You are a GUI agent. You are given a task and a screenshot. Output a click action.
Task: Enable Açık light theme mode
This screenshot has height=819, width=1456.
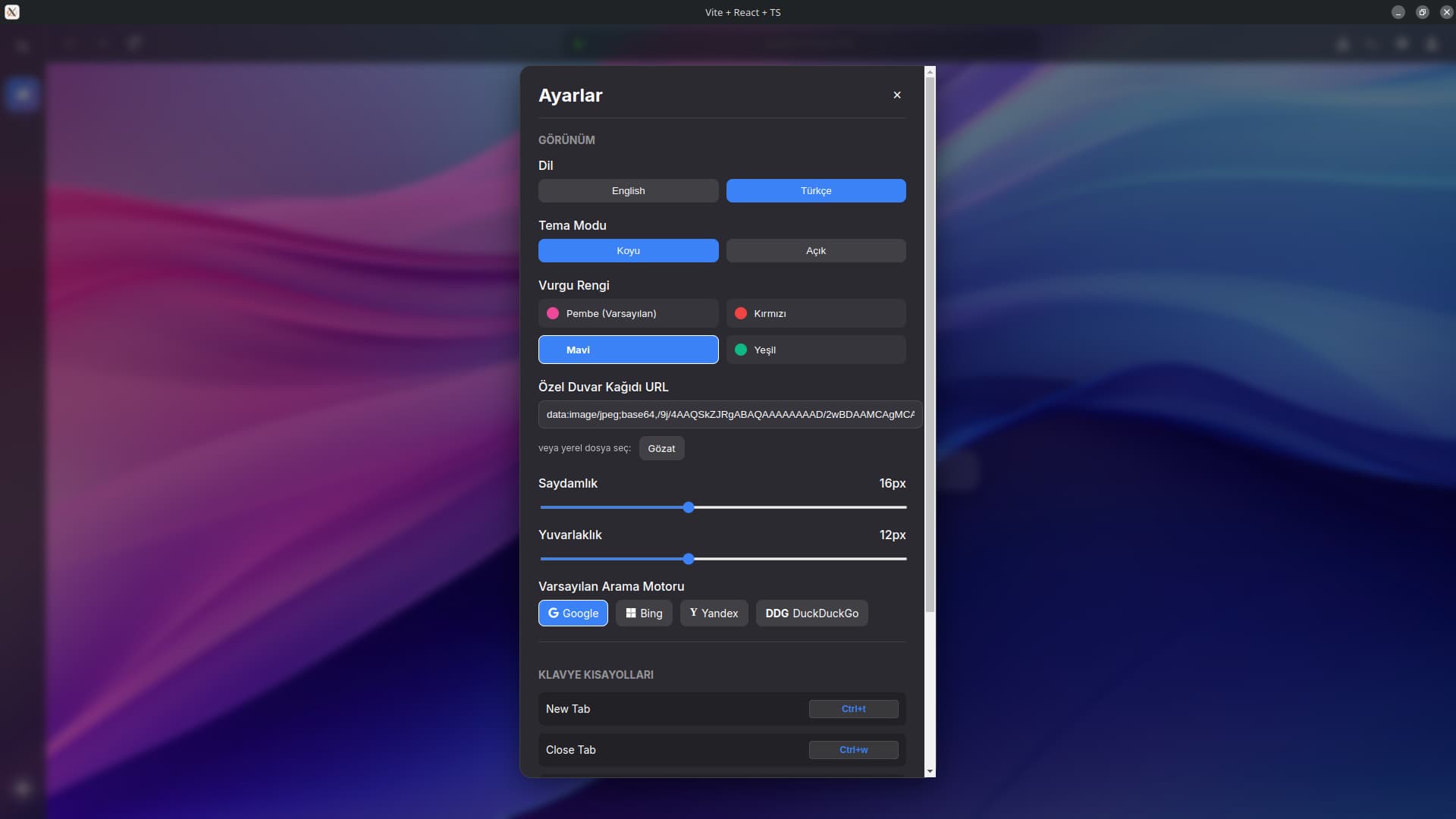816,250
